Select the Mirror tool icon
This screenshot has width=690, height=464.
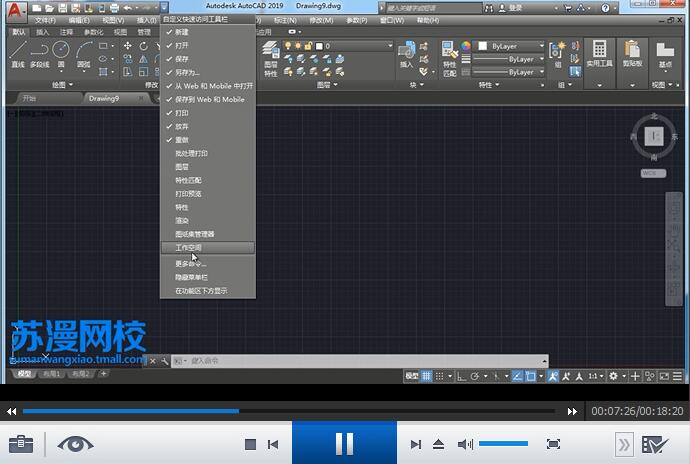click(x=143, y=59)
